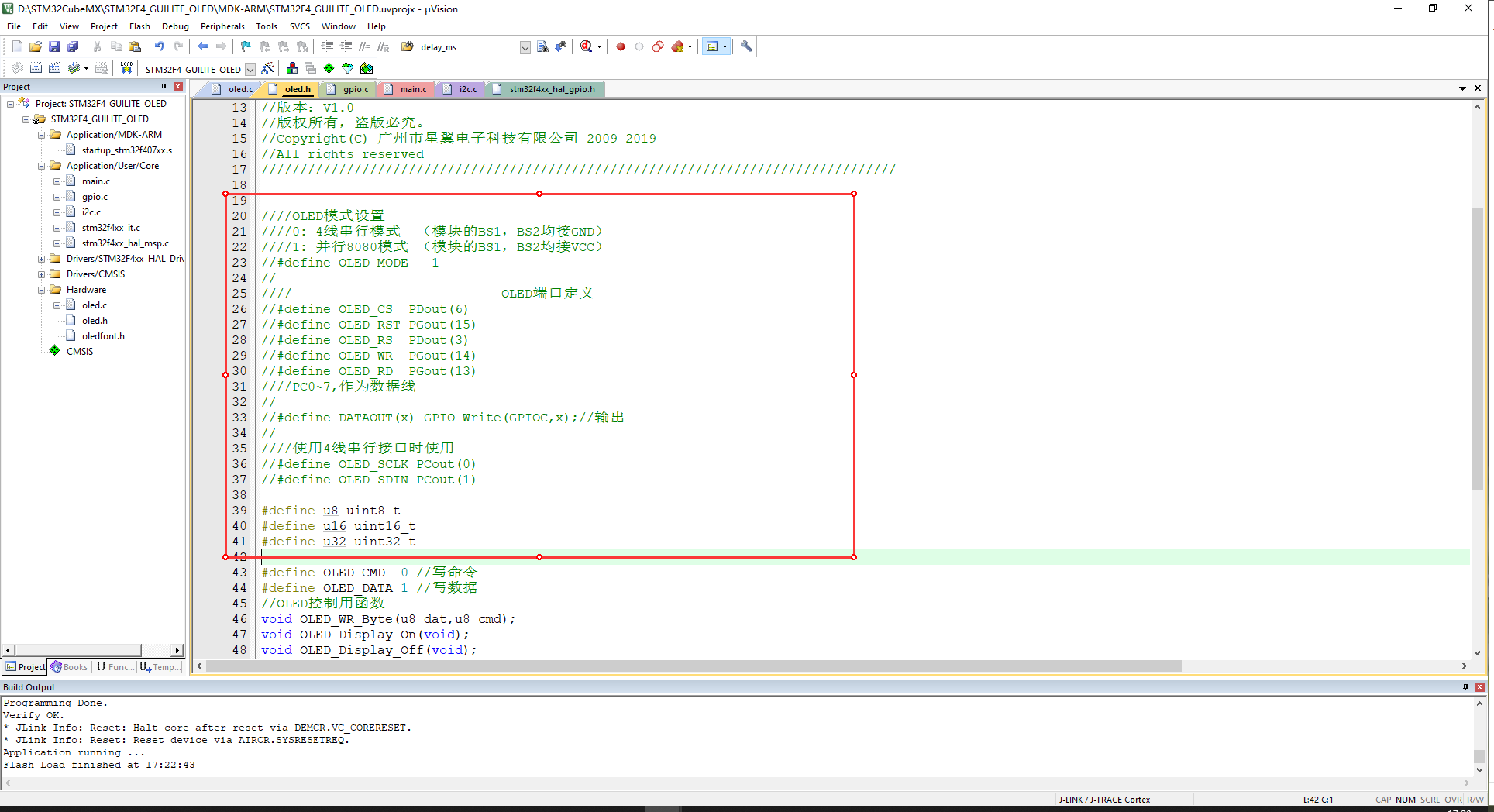Viewport: 1494px width, 812px height.
Task: Open the Peripherals menu
Action: (x=222, y=26)
